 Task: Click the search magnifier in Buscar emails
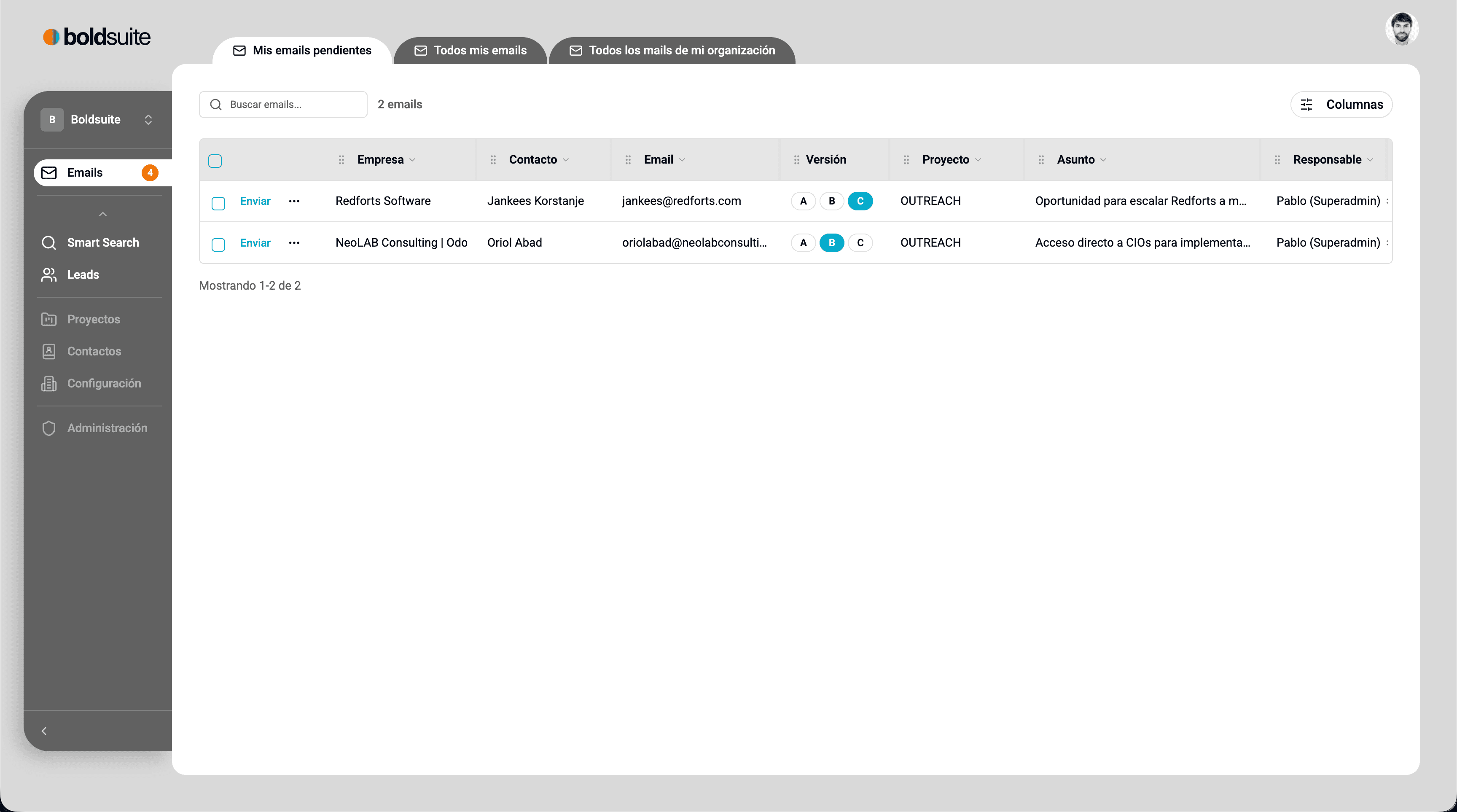coord(215,105)
